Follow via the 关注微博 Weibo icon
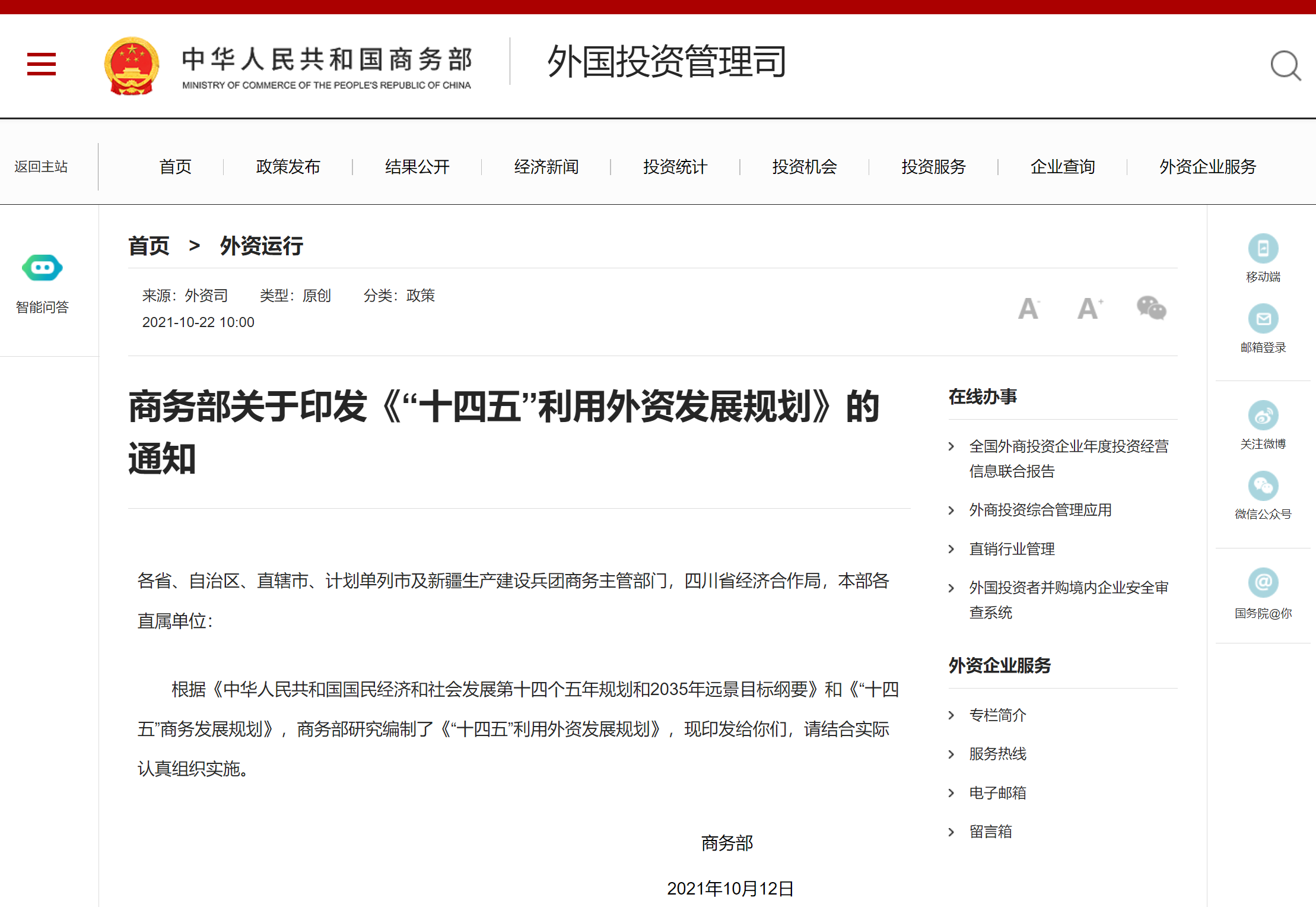1316x907 pixels. 1263,416
